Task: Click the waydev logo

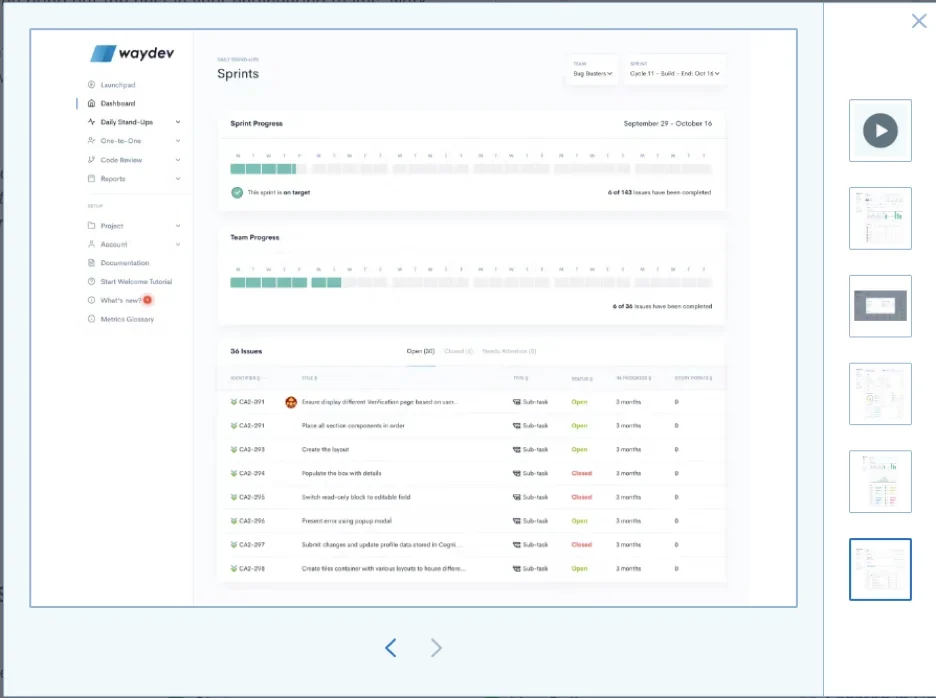Action: (x=132, y=53)
